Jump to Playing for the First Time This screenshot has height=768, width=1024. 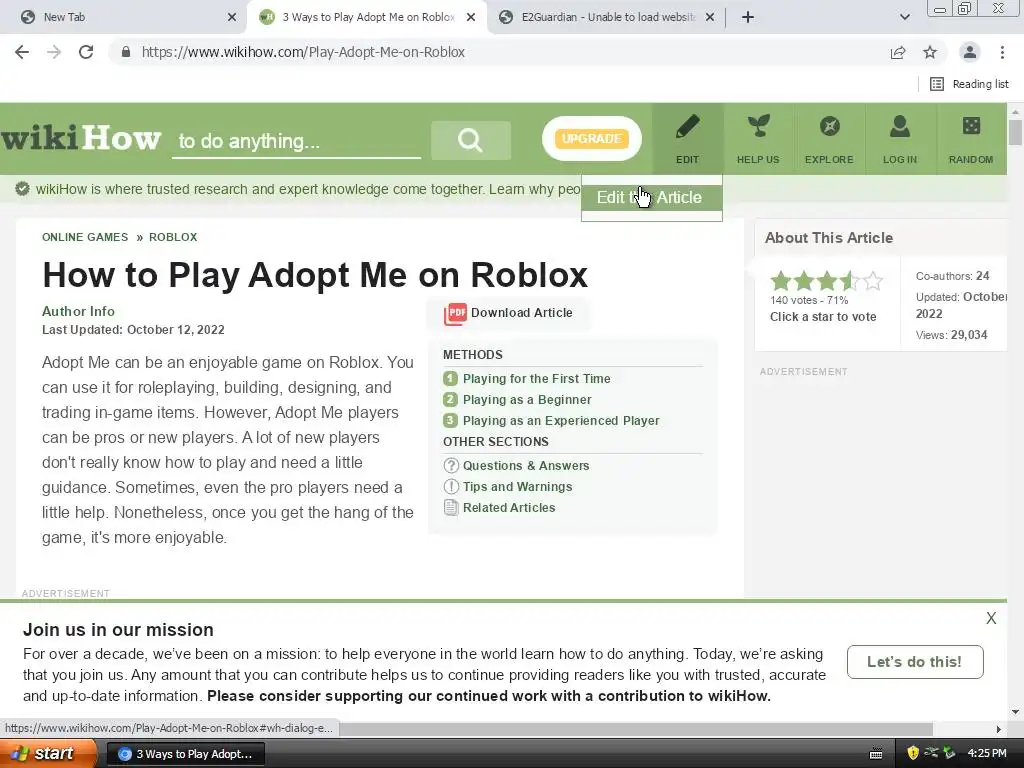click(x=537, y=379)
